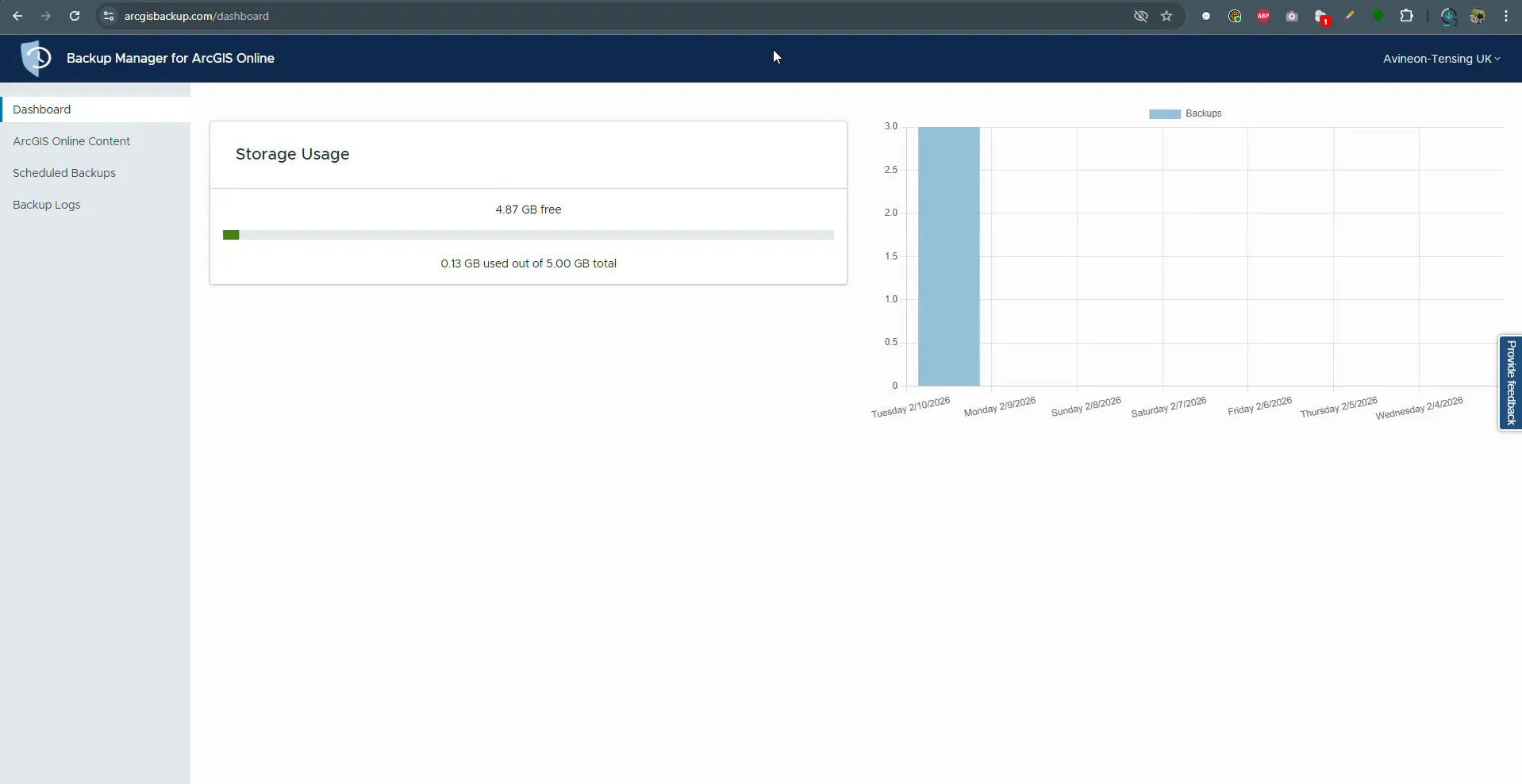Click the Thursday 2/5/2026 axis label
The height and width of the screenshot is (784, 1522).
coord(1339,408)
